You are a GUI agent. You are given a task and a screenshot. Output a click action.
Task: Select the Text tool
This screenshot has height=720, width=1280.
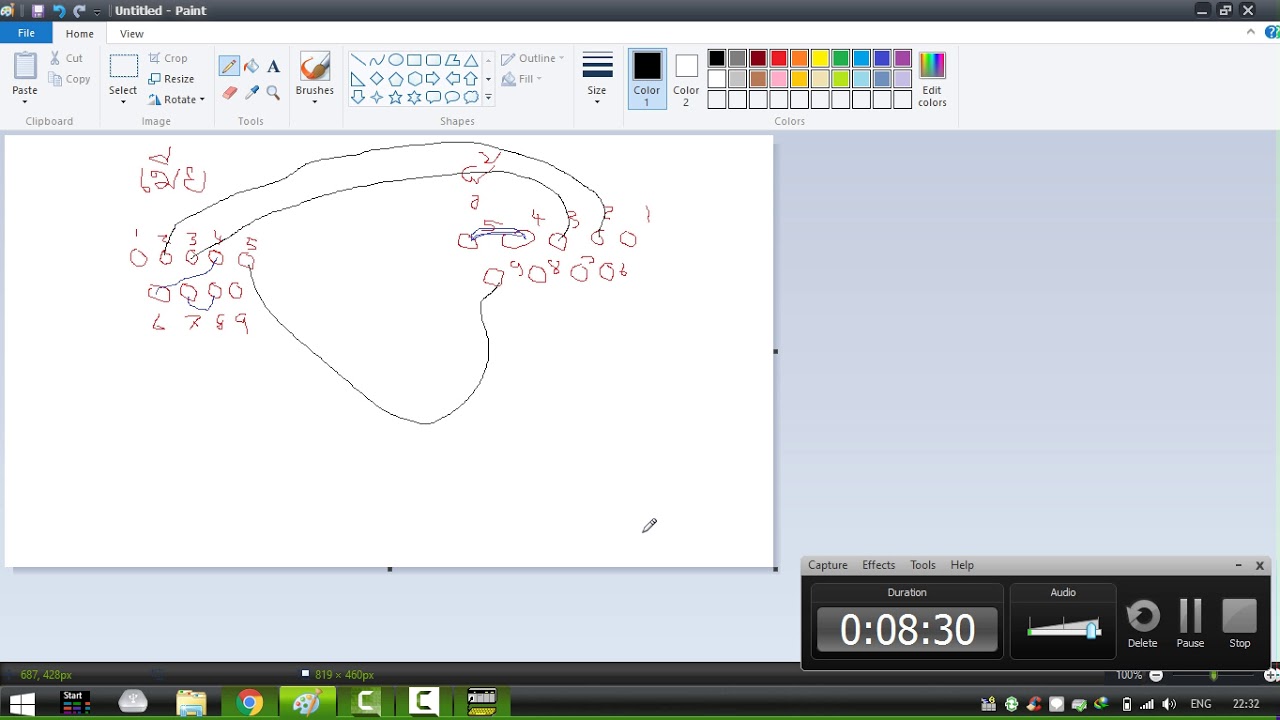(273, 66)
